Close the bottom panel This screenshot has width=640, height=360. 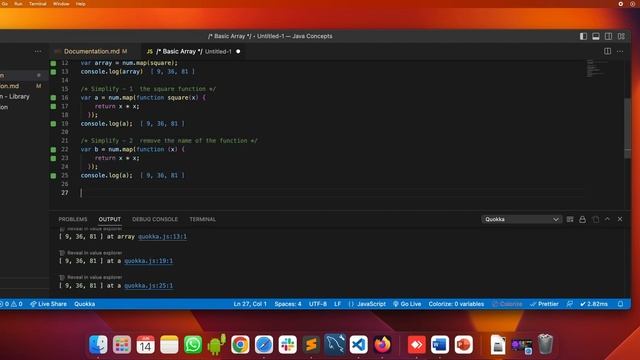(x=620, y=219)
